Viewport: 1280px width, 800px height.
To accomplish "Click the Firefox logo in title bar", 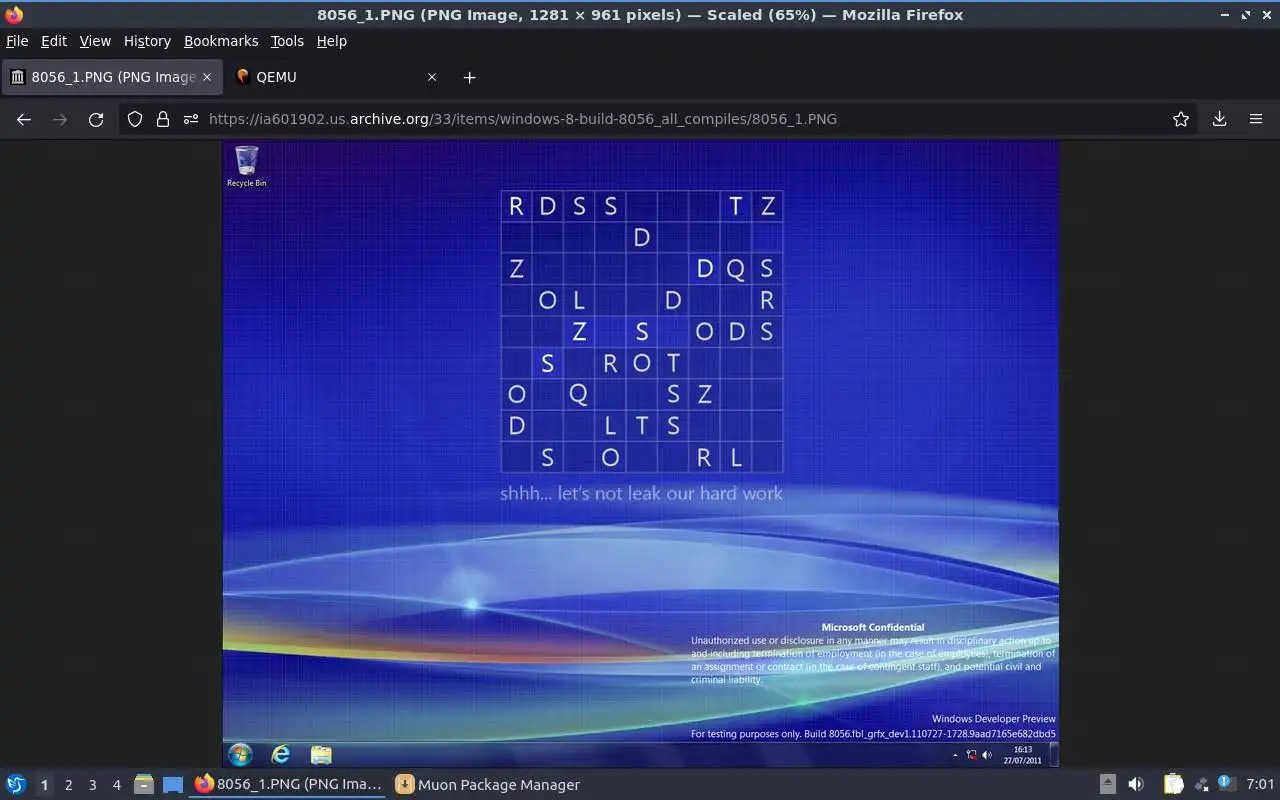I will (x=14, y=15).
